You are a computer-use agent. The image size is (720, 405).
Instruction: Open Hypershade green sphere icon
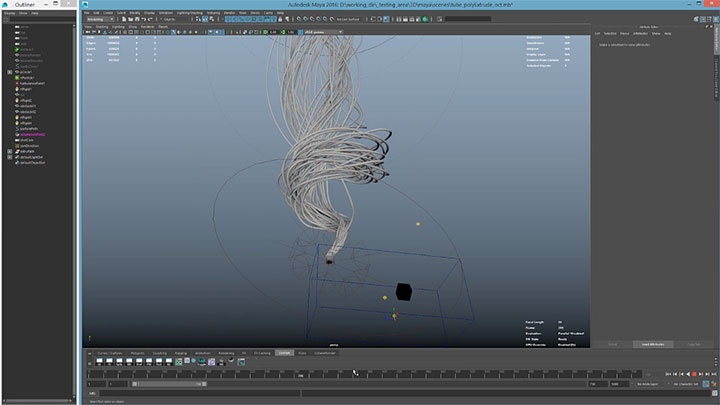click(x=425, y=19)
